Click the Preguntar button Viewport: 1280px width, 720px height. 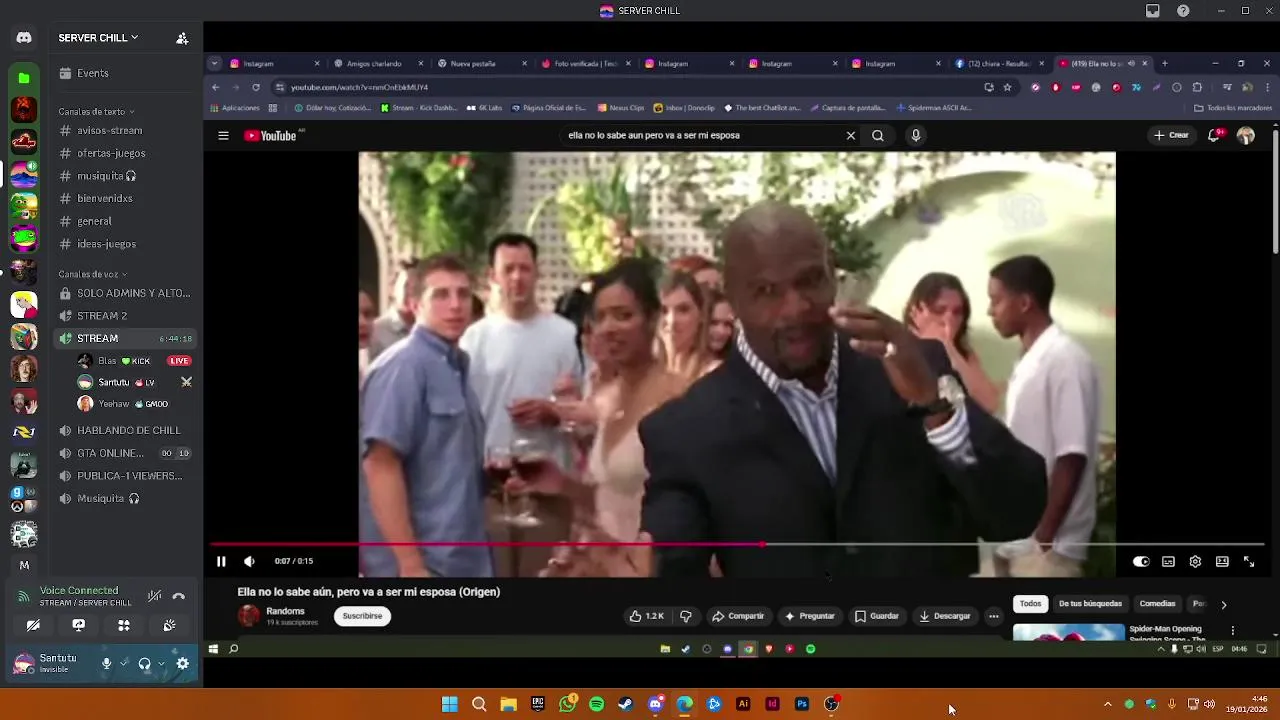809,616
